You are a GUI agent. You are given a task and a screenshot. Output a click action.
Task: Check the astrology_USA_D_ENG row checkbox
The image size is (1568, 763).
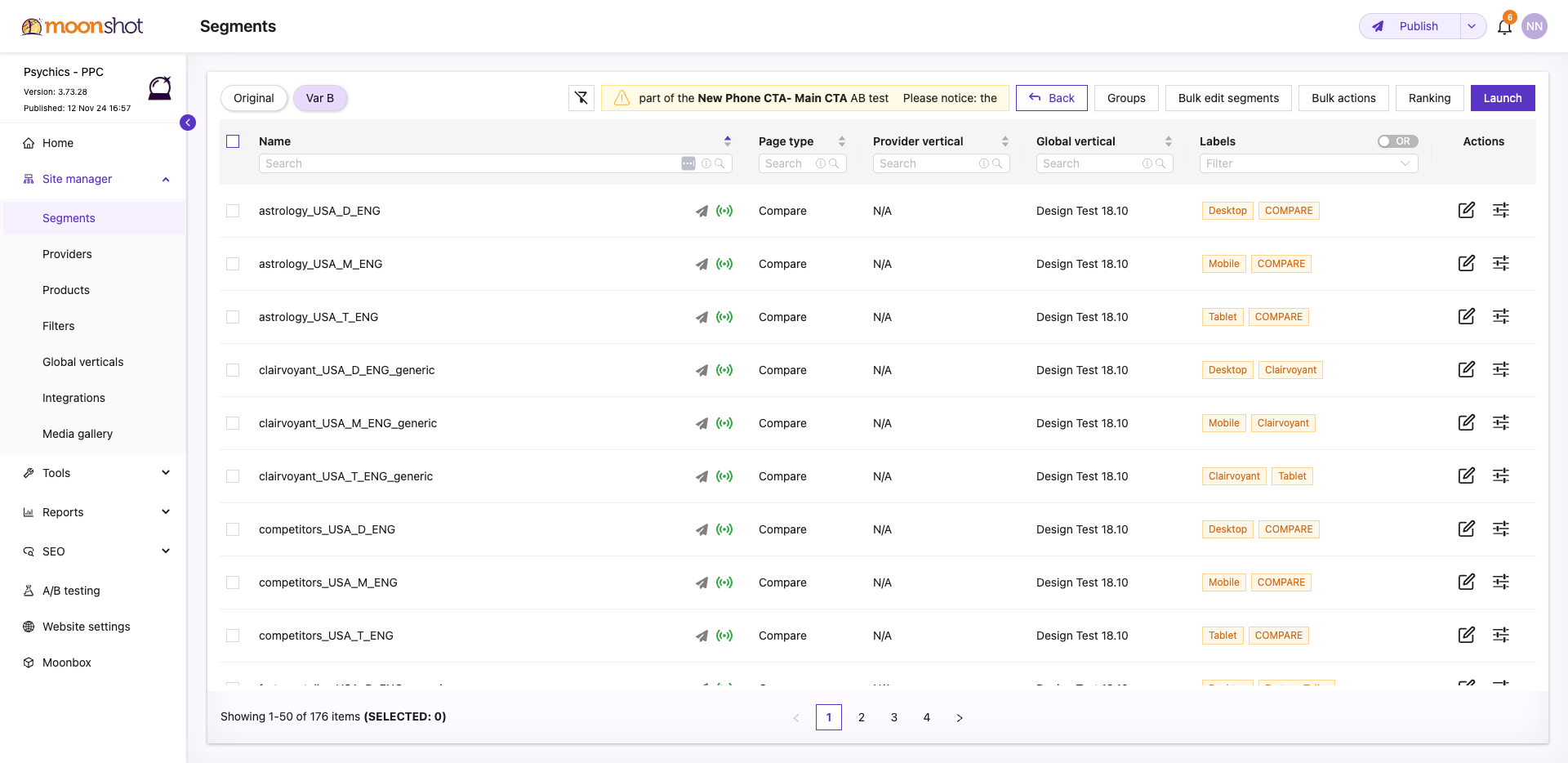233,211
